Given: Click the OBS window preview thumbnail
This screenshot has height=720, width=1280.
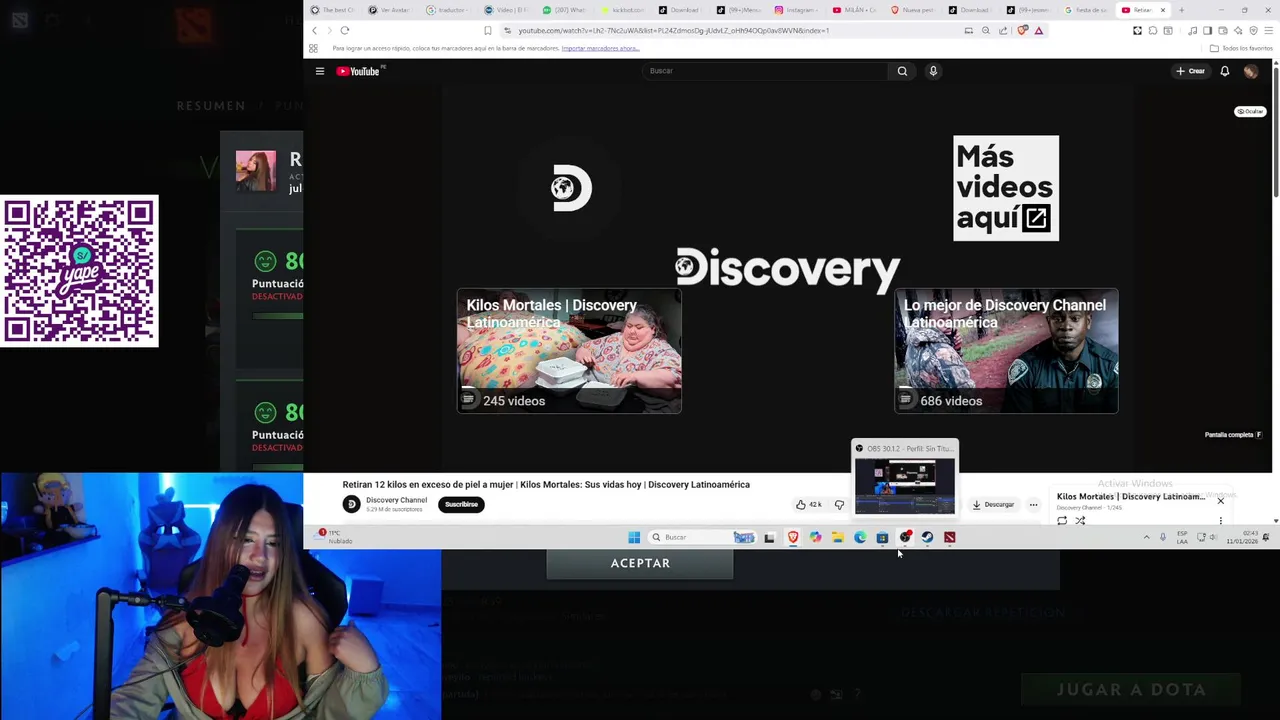Looking at the screenshot, I should (905, 486).
